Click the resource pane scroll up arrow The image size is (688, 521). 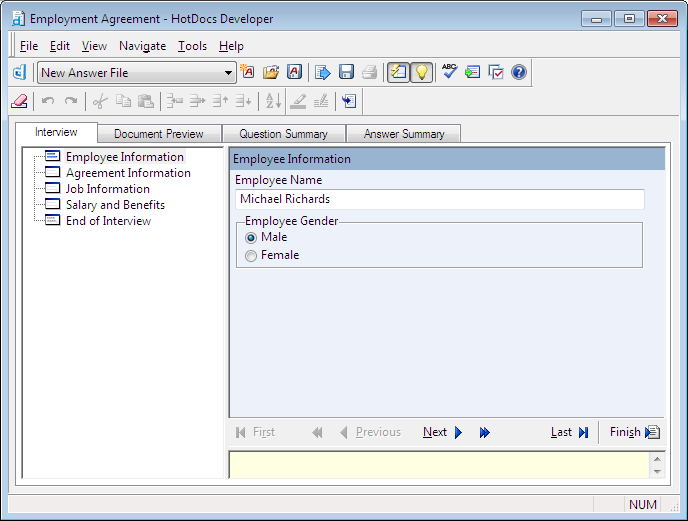pos(657,459)
